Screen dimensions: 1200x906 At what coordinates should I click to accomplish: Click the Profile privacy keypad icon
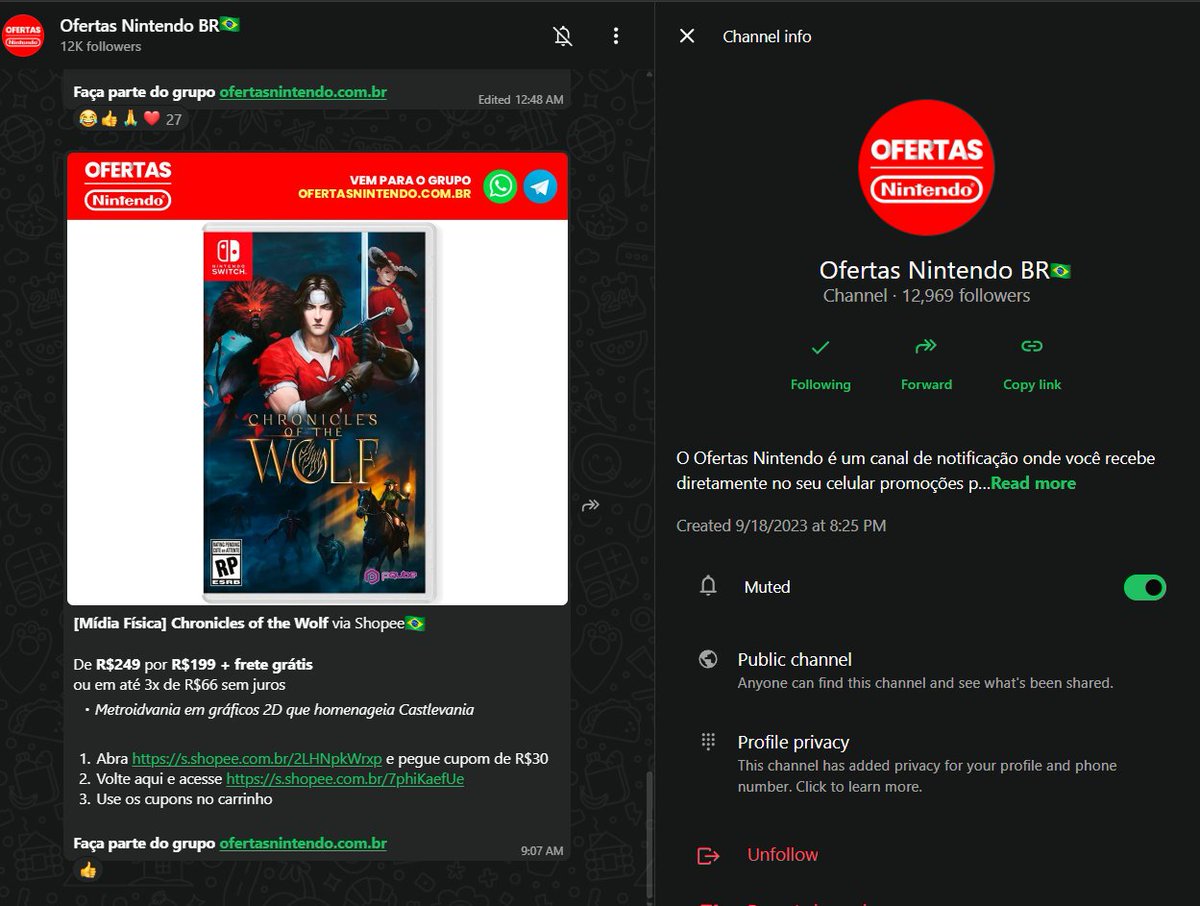(708, 742)
